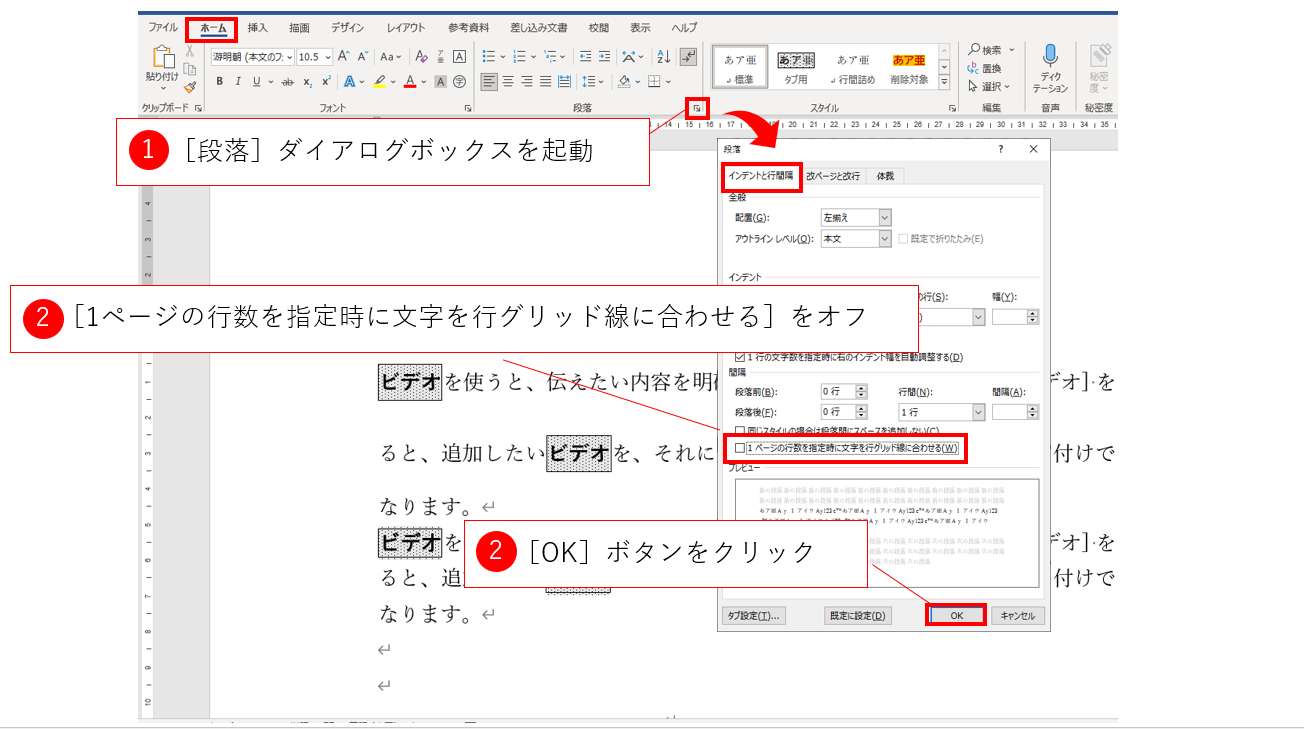Click the yellow text highlight color
The image size is (1304, 729).
[379, 82]
